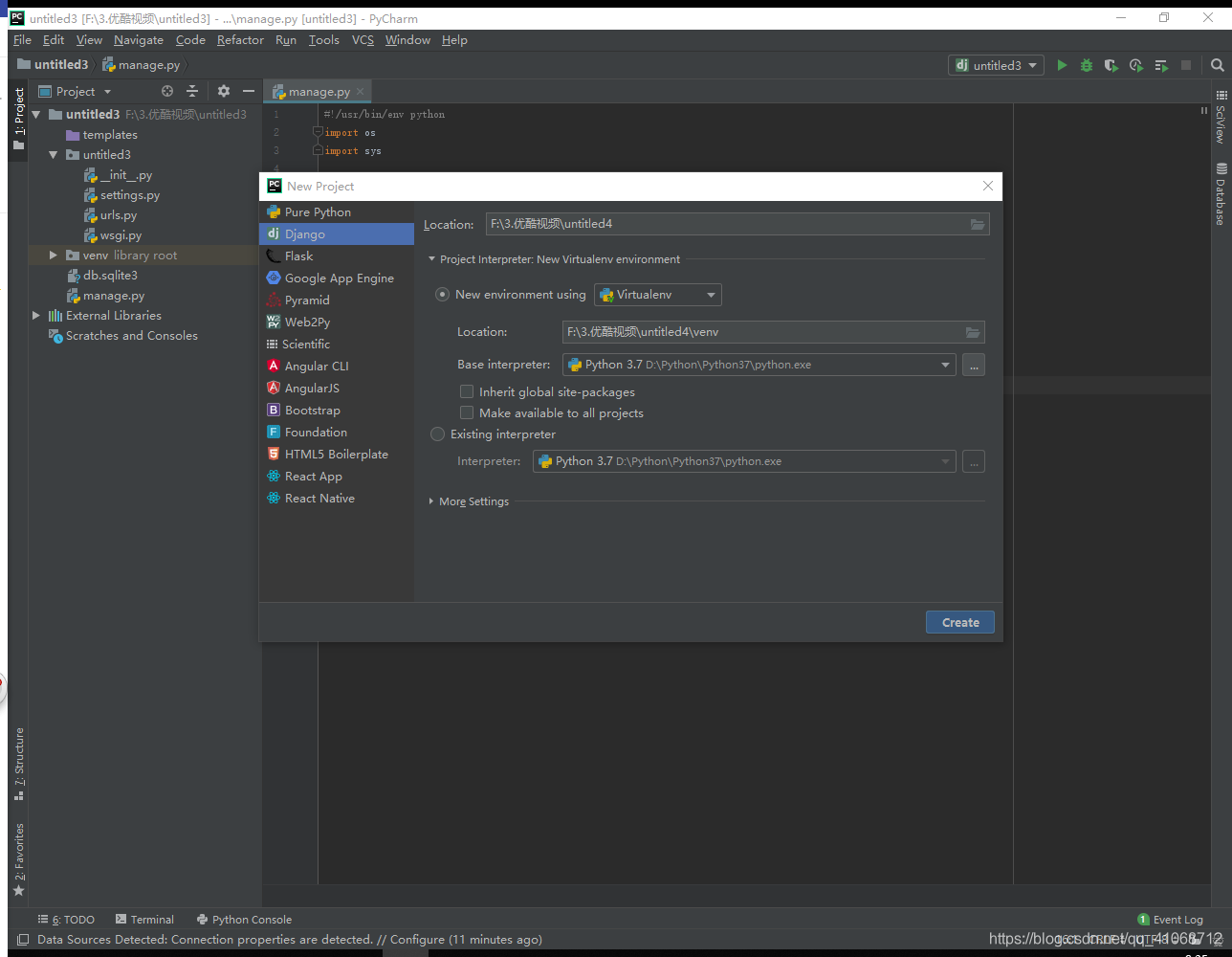
Task: Open the TODO tool window
Action: coord(66,920)
